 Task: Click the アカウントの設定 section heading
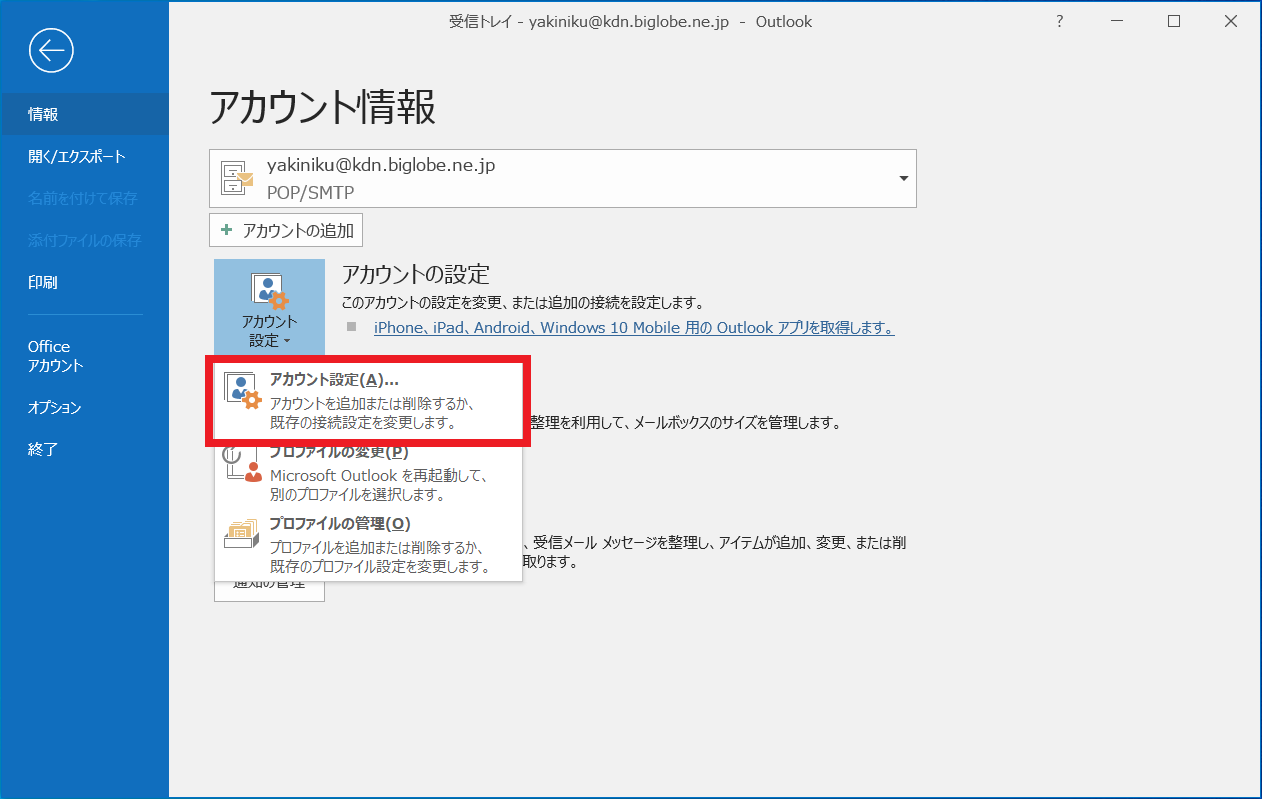(416, 274)
